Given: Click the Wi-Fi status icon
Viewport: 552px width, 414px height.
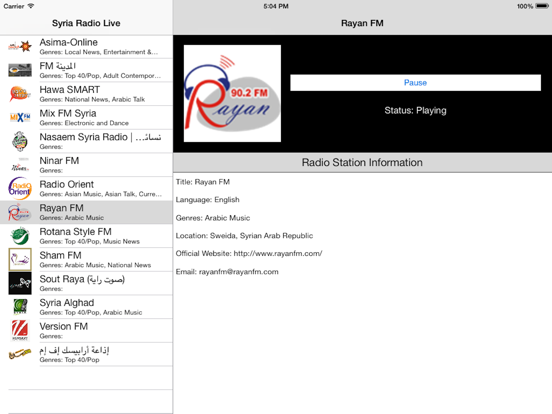Looking at the screenshot, I should [31, 6].
